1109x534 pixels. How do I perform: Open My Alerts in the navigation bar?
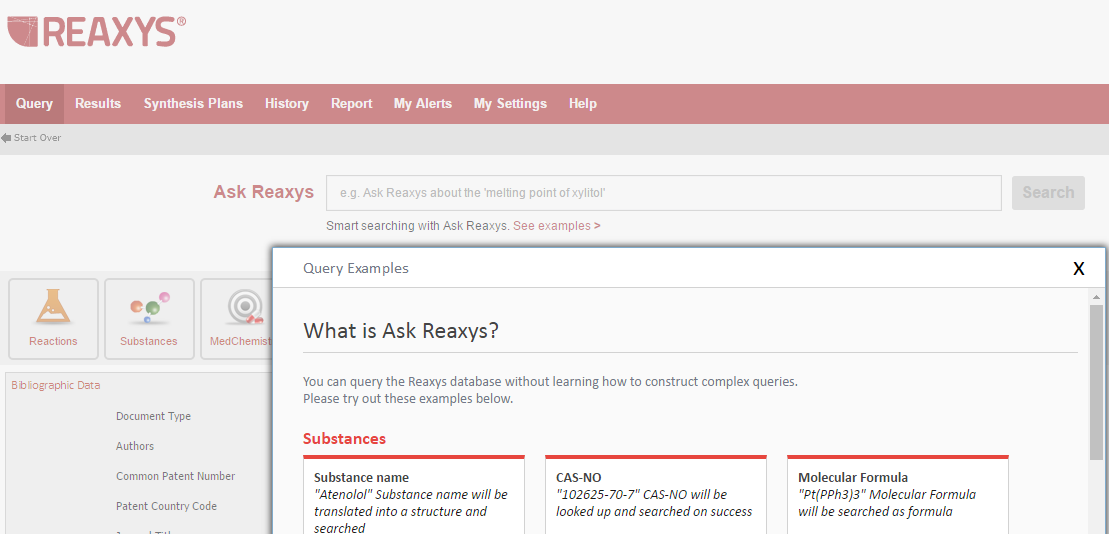pos(422,104)
